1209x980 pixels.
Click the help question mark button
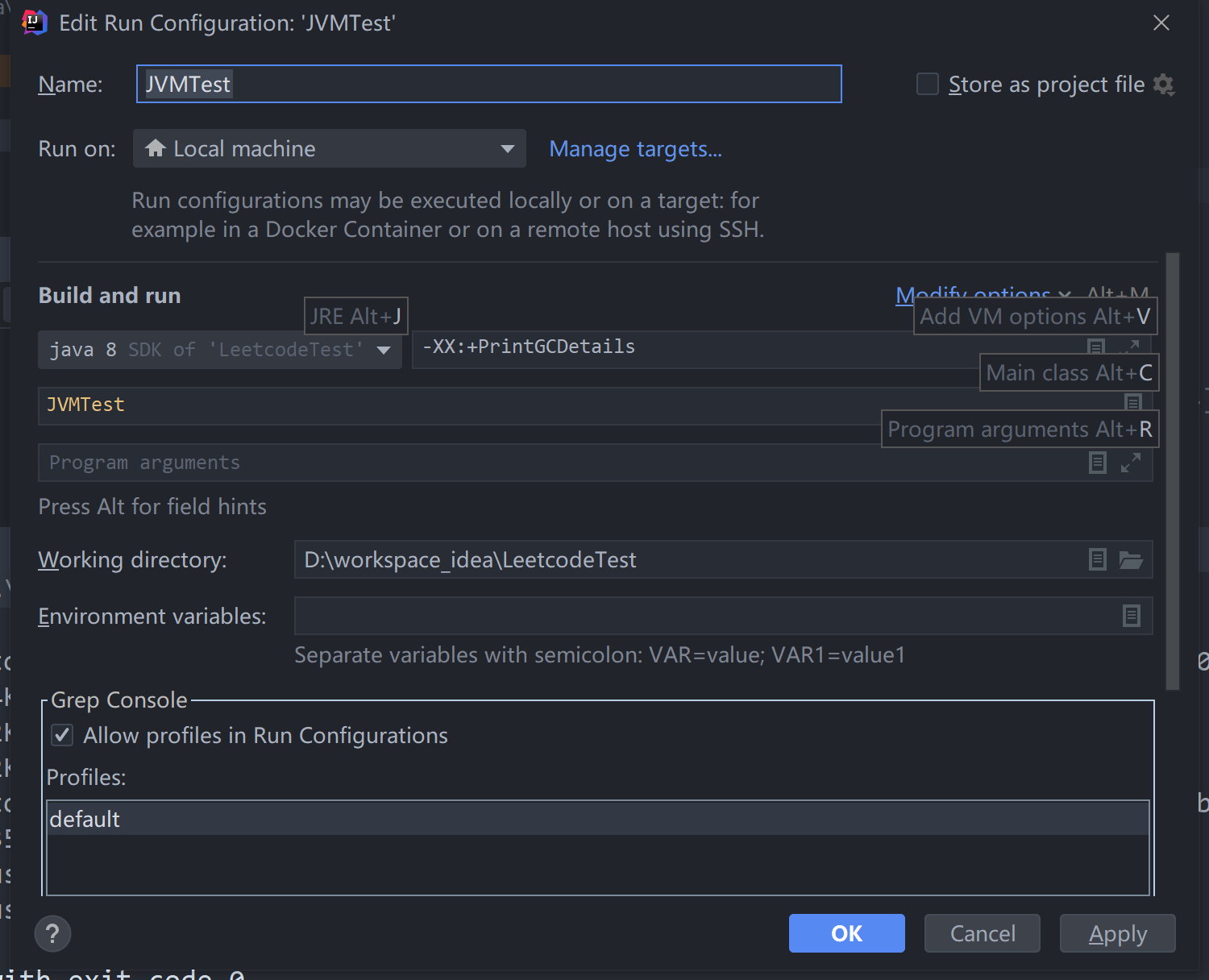[53, 934]
